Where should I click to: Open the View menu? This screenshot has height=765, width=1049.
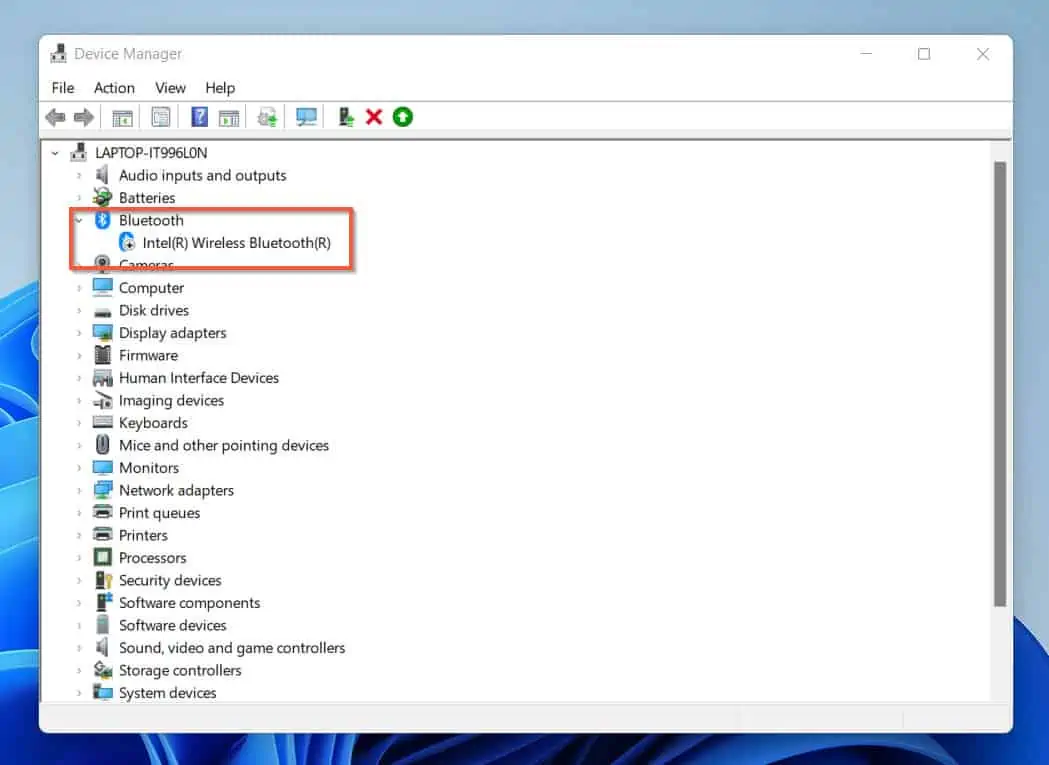(x=170, y=88)
